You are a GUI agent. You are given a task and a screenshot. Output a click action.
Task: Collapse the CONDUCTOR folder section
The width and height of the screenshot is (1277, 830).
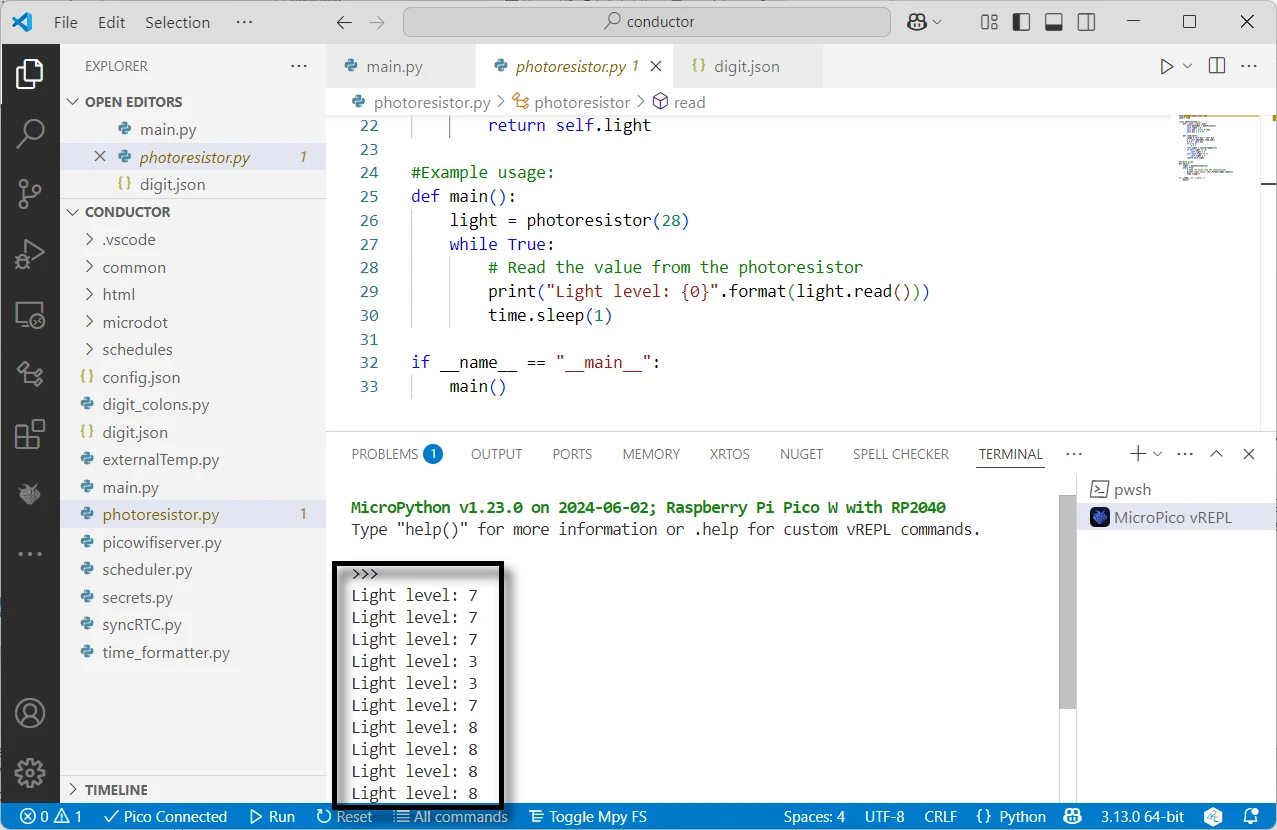192,212
